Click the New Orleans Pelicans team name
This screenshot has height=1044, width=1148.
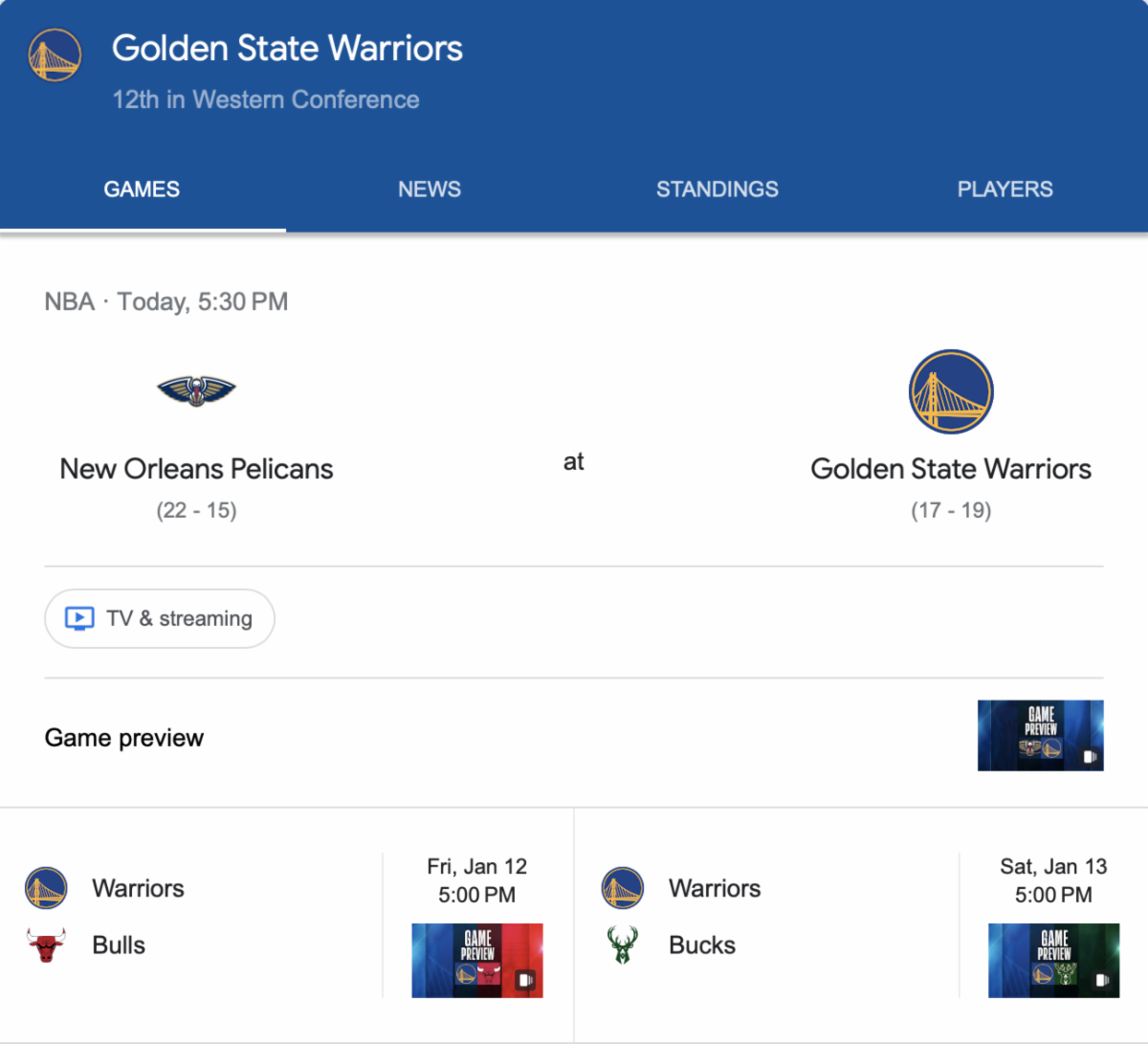click(196, 469)
